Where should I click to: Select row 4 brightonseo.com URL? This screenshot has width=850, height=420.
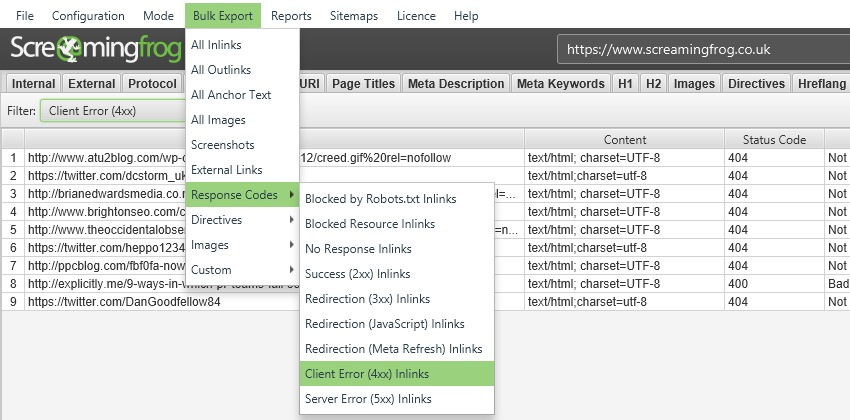pos(106,211)
